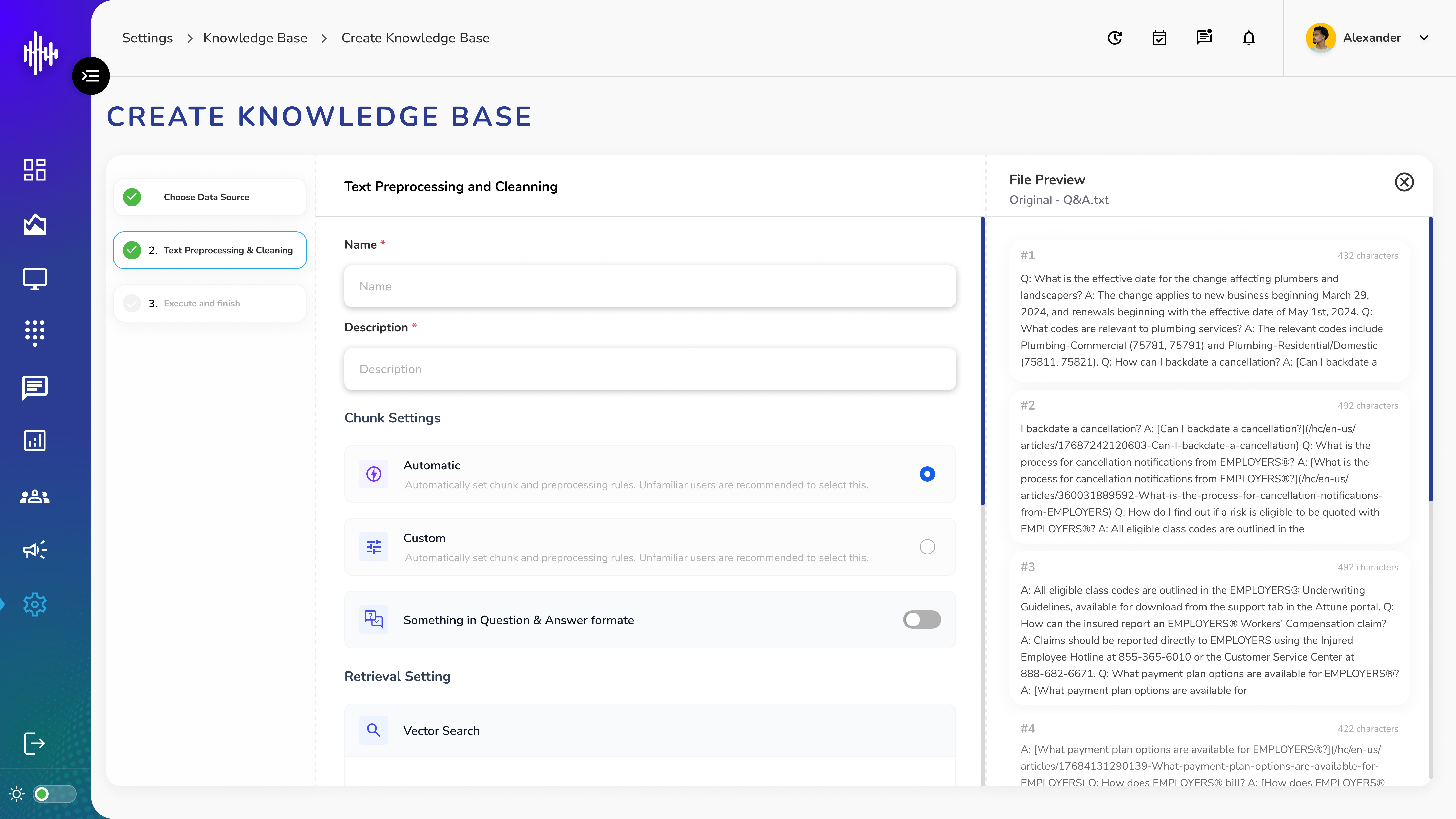The height and width of the screenshot is (819, 1456).
Task: Select the Vector Search retrieval option
Action: (650, 730)
